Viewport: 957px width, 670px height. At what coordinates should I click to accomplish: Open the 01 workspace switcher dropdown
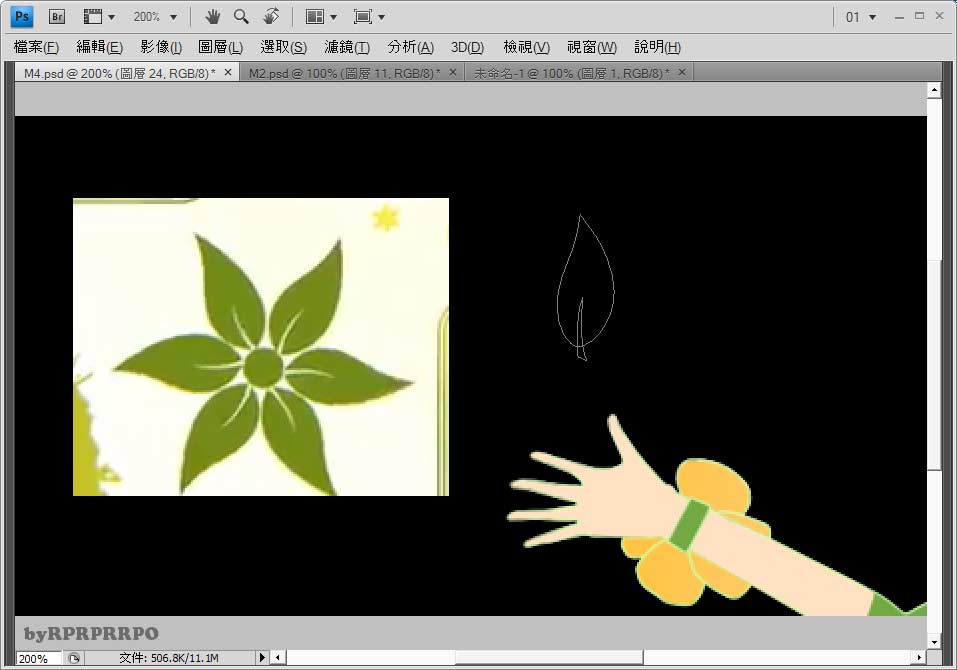point(861,17)
